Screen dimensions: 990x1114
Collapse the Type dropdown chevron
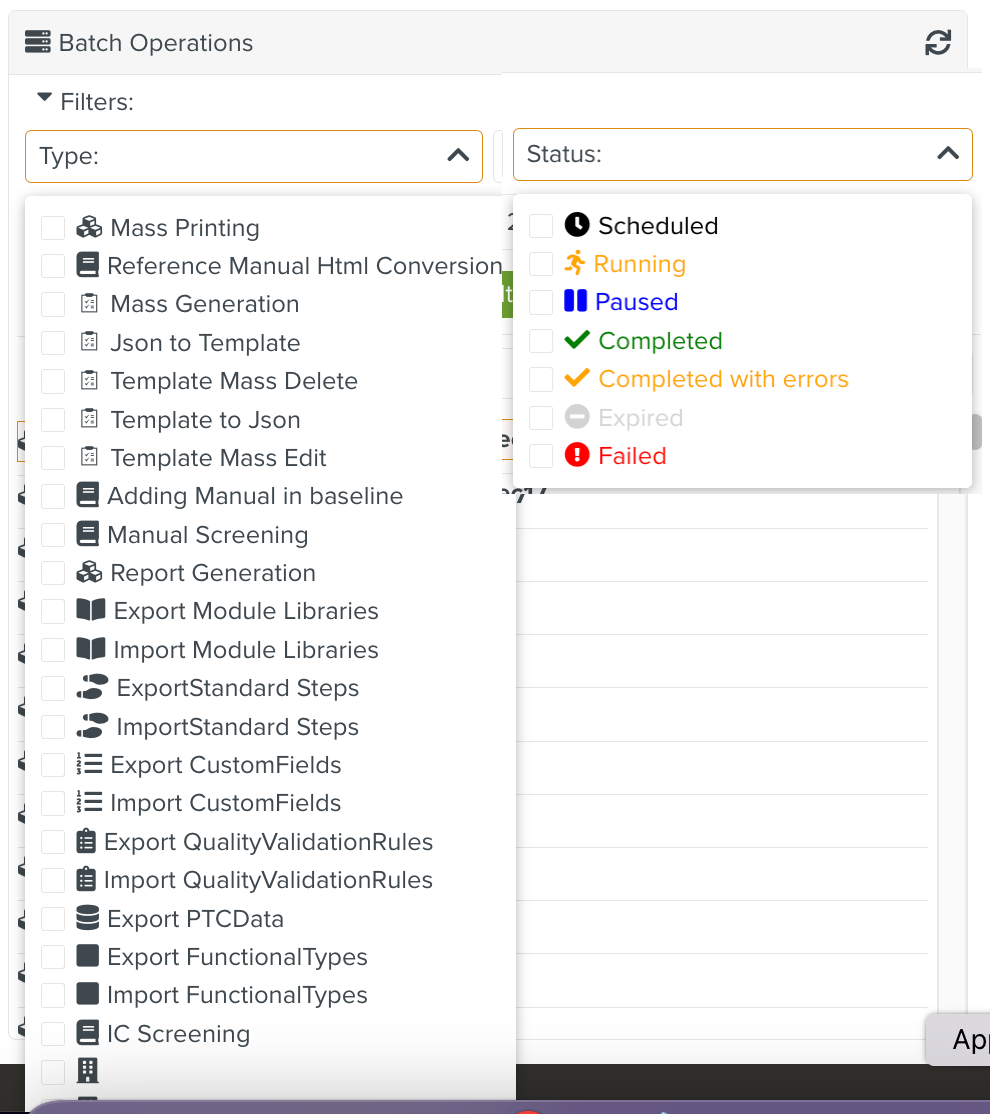pyautogui.click(x=458, y=155)
